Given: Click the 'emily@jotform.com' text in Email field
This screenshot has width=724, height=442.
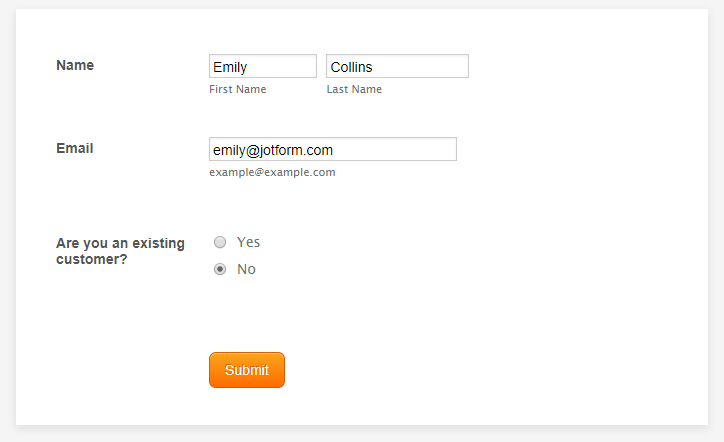Looking at the screenshot, I should 272,150.
